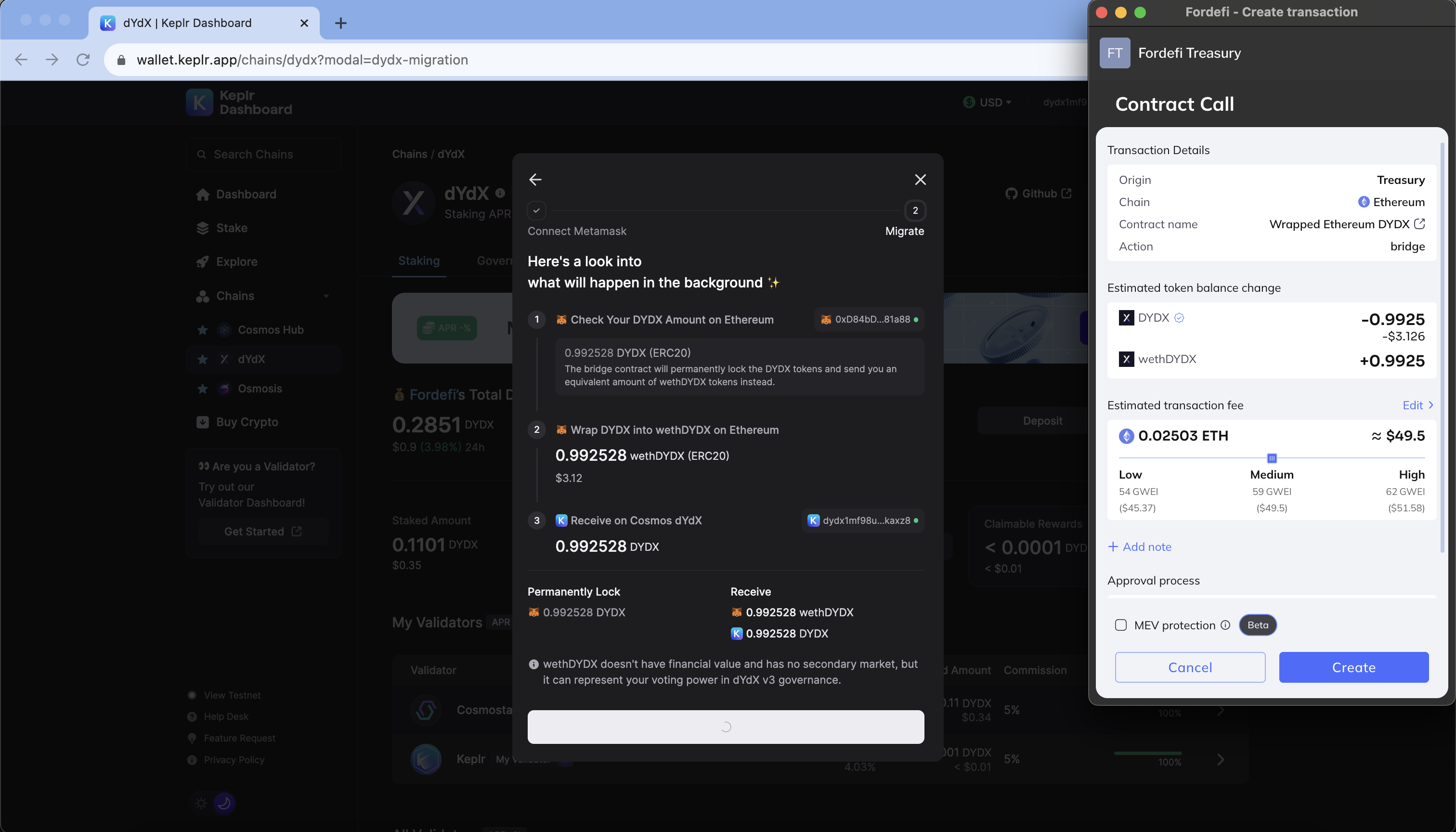
Task: Click the Create transaction button
Action: (1353, 667)
